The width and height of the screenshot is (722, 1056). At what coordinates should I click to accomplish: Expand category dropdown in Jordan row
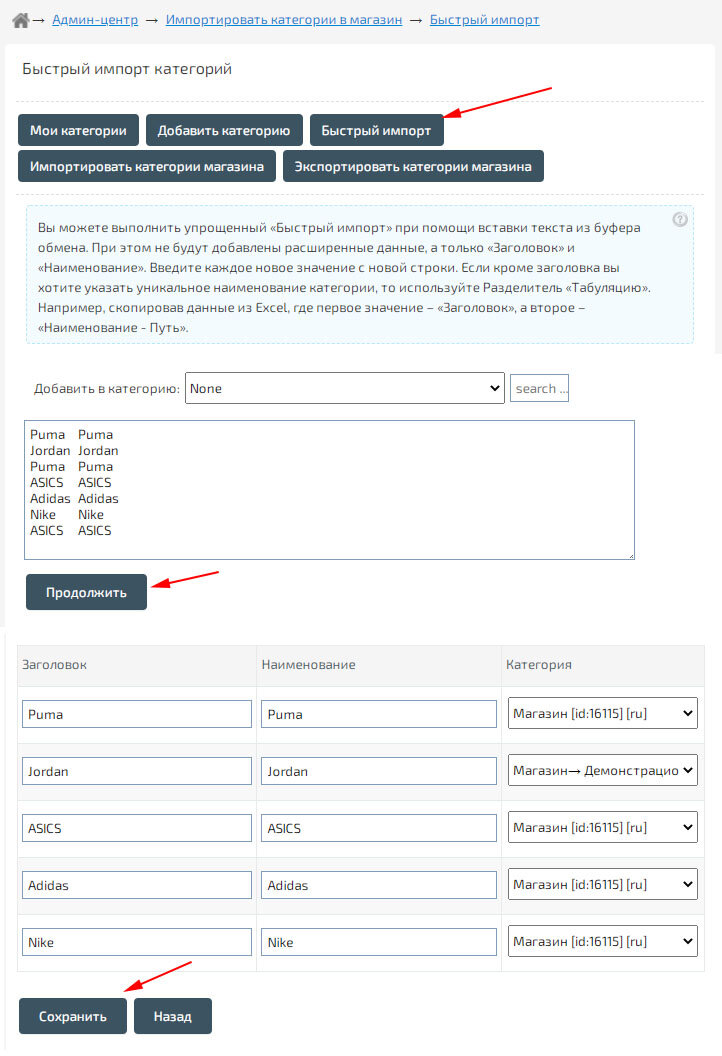point(602,771)
